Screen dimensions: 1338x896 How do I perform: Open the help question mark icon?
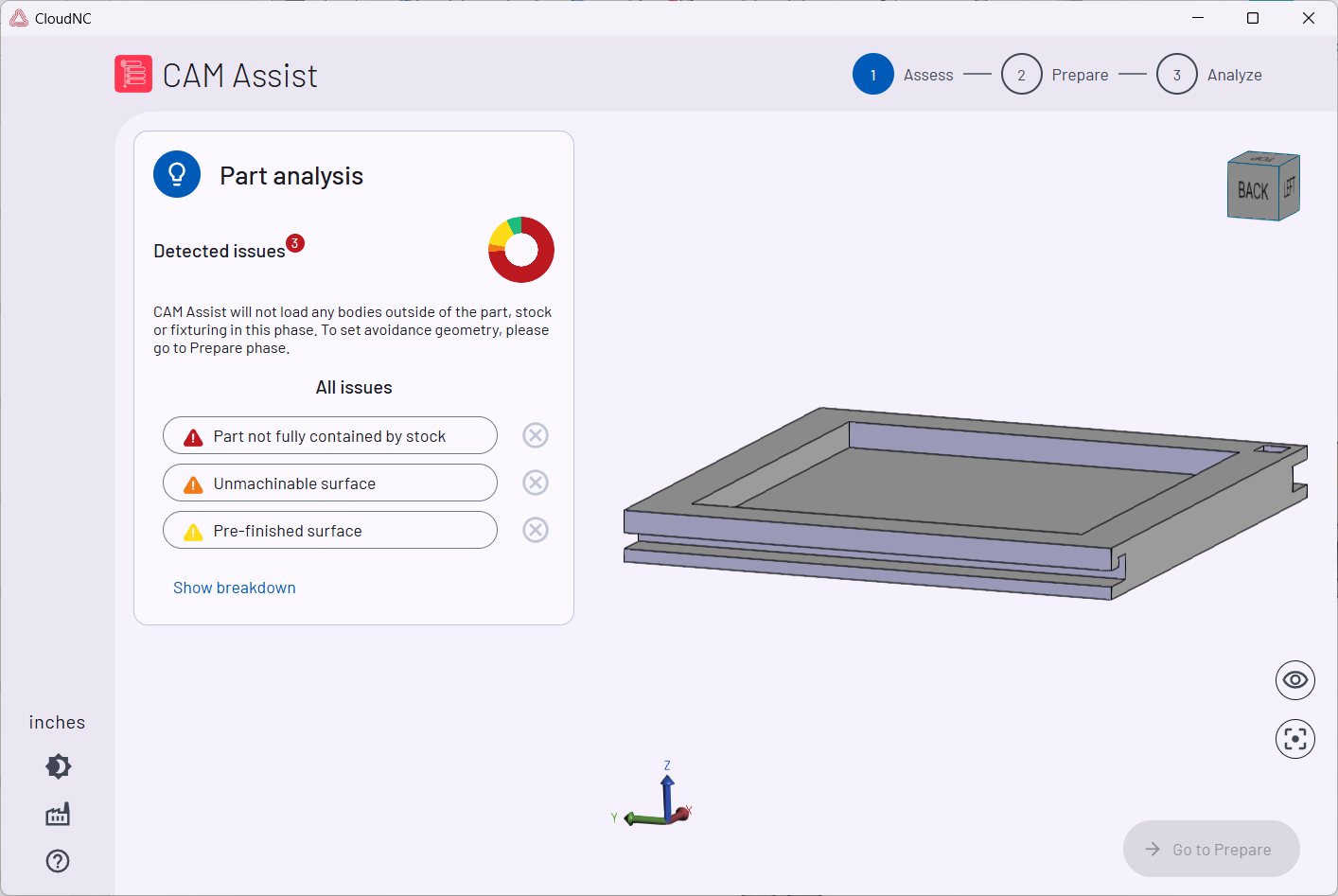click(58, 861)
